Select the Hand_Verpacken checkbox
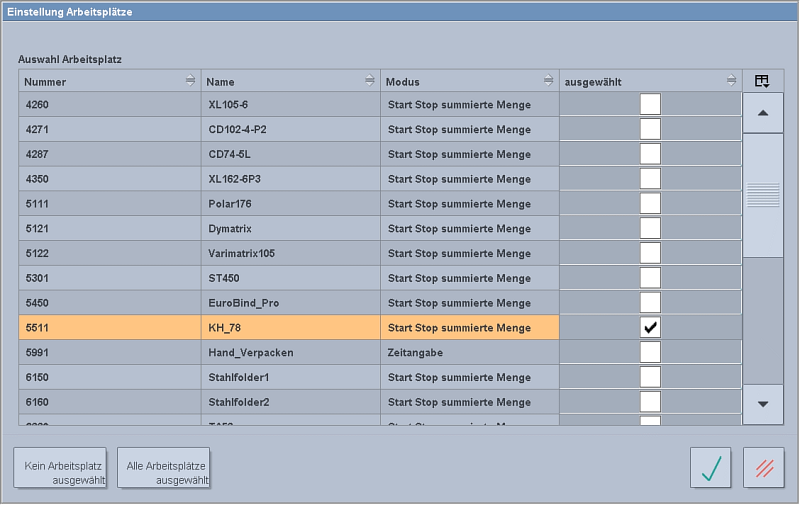800x505 pixels. [x=650, y=352]
